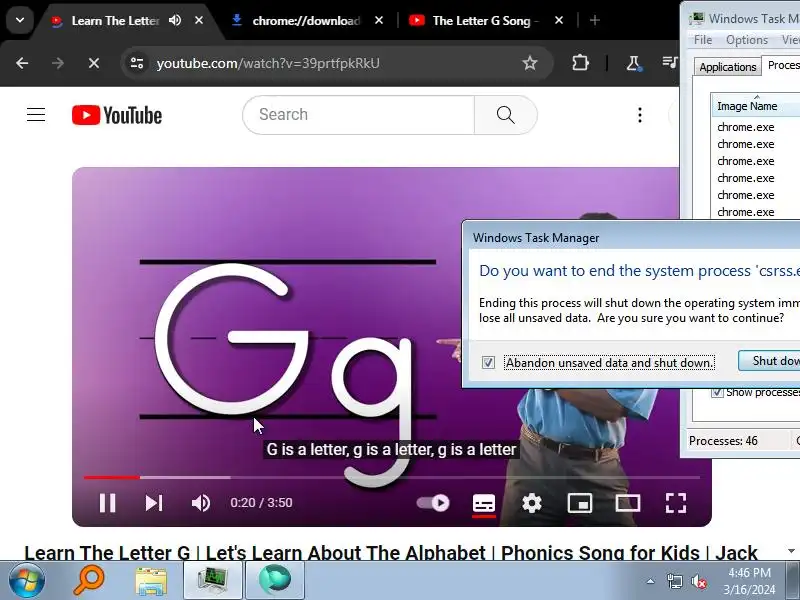View site information icon in address bar

pos(137,63)
